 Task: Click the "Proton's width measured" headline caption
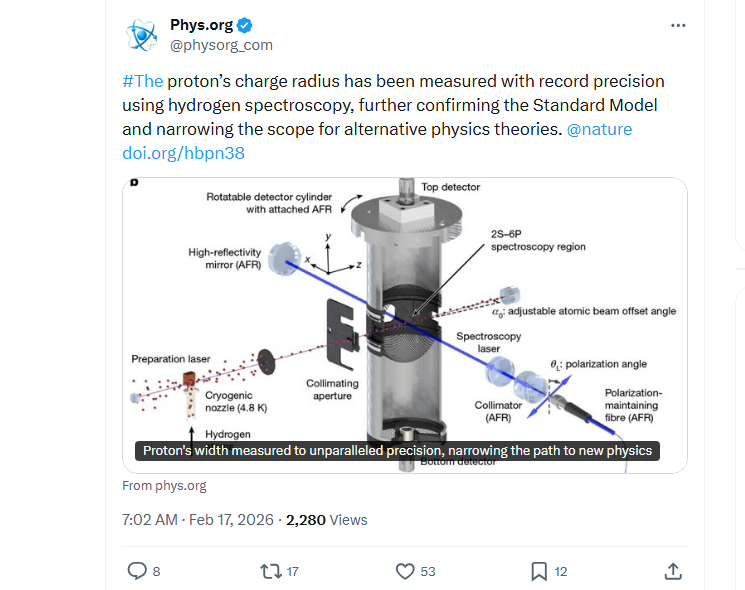pyautogui.click(x=397, y=451)
